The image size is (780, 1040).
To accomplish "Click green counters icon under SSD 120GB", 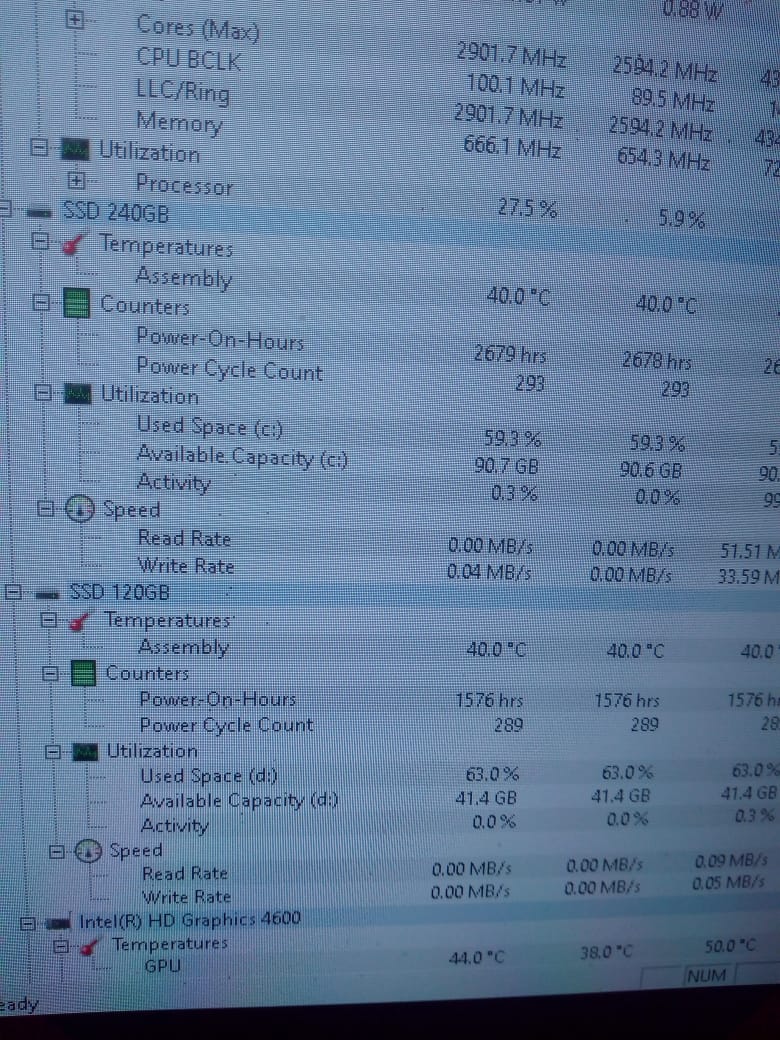I will [x=84, y=675].
